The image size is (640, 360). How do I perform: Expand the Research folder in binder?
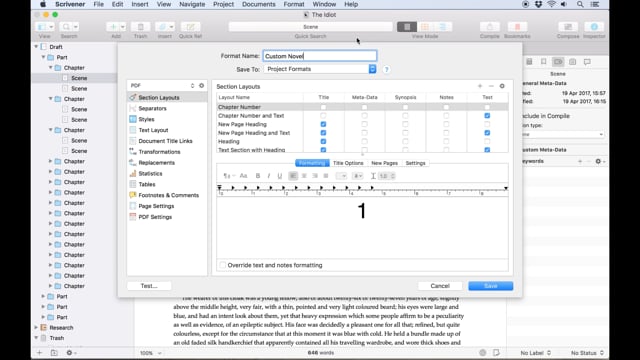(36, 328)
